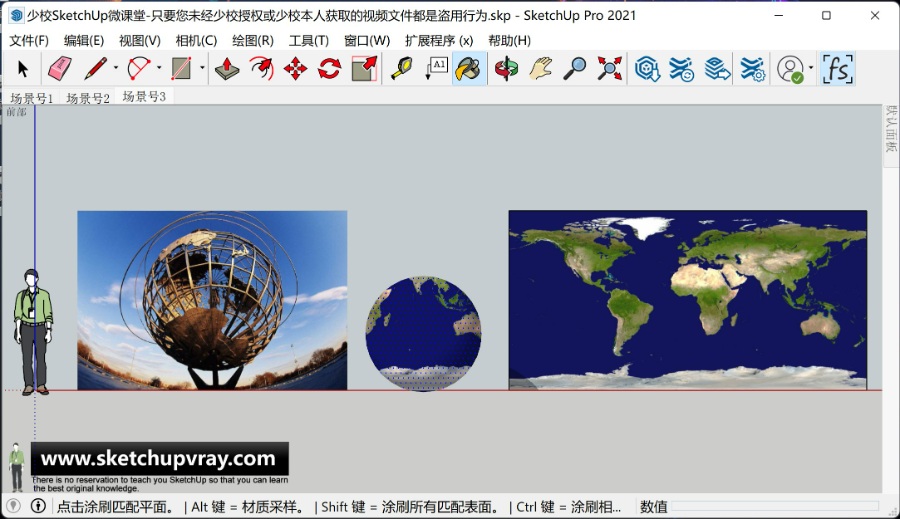The image size is (900, 519).
Task: Choose the red Pencil line tool
Action: click(95, 69)
